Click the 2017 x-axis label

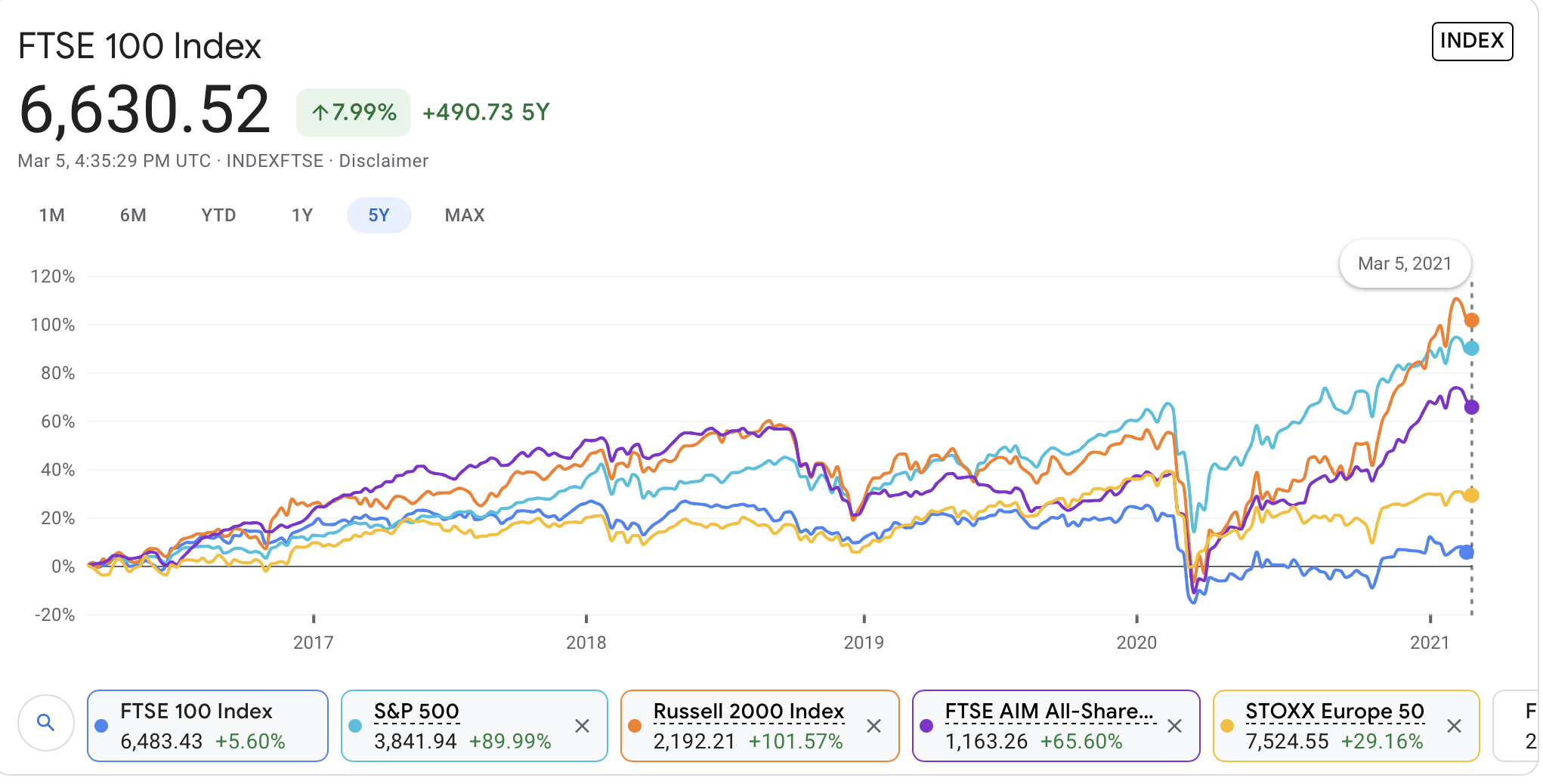click(314, 643)
